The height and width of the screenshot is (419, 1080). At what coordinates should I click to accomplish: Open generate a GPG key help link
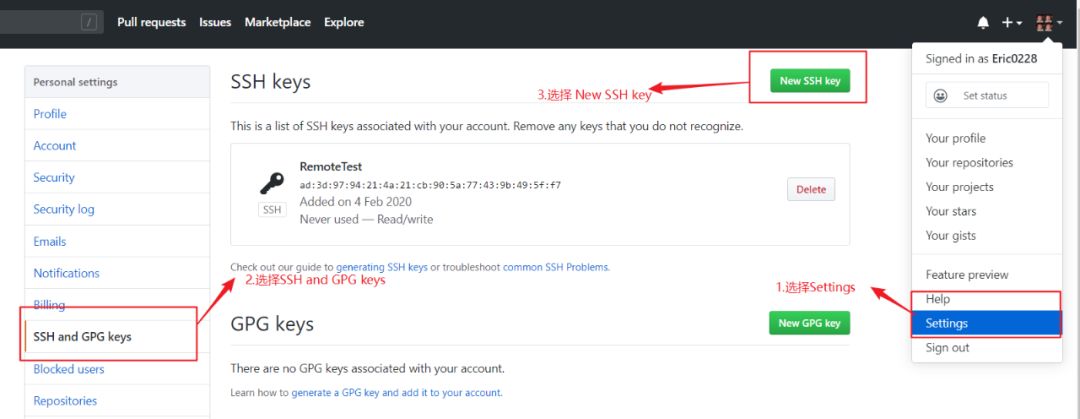396,393
